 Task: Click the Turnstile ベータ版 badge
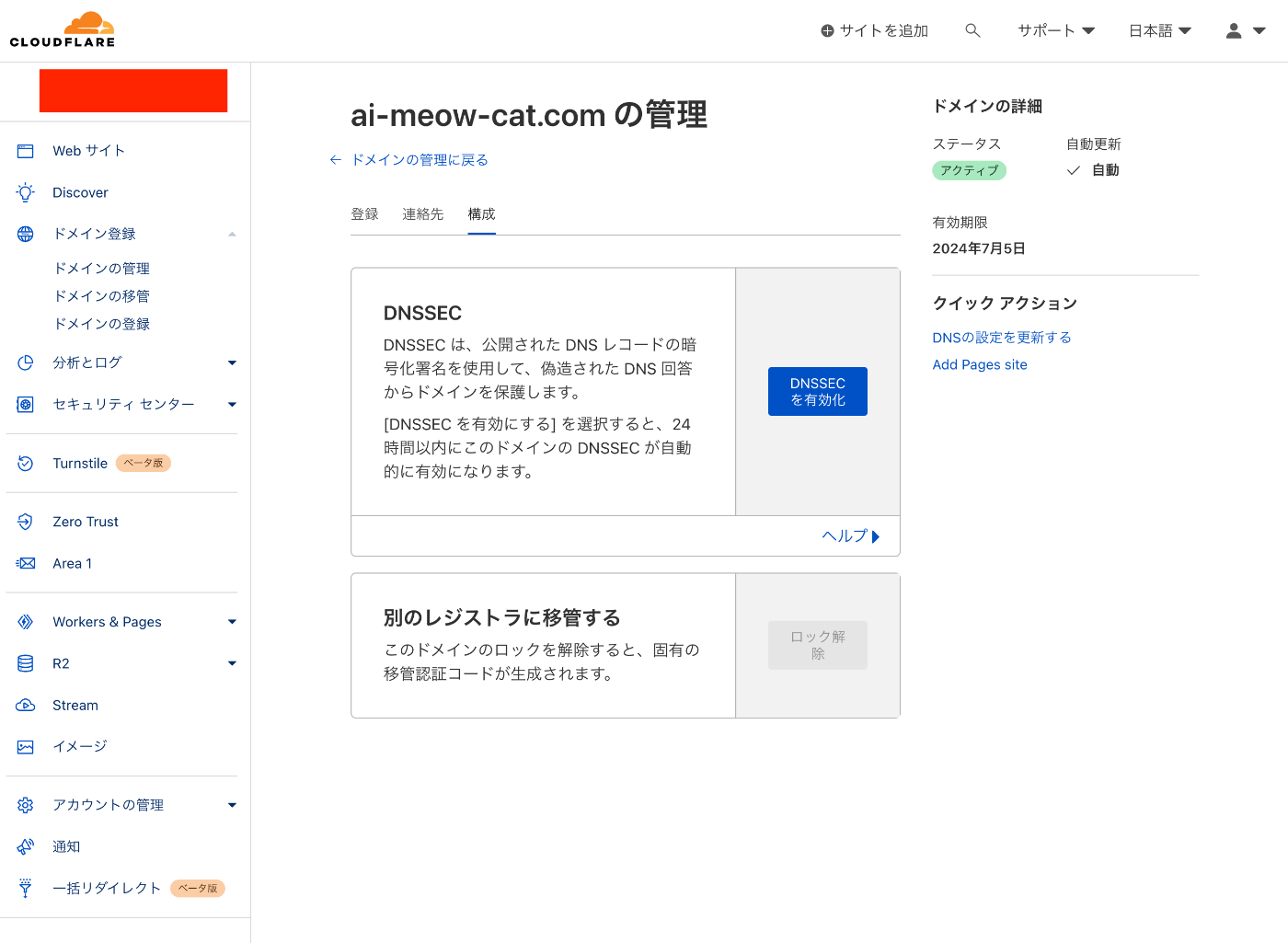tap(144, 464)
